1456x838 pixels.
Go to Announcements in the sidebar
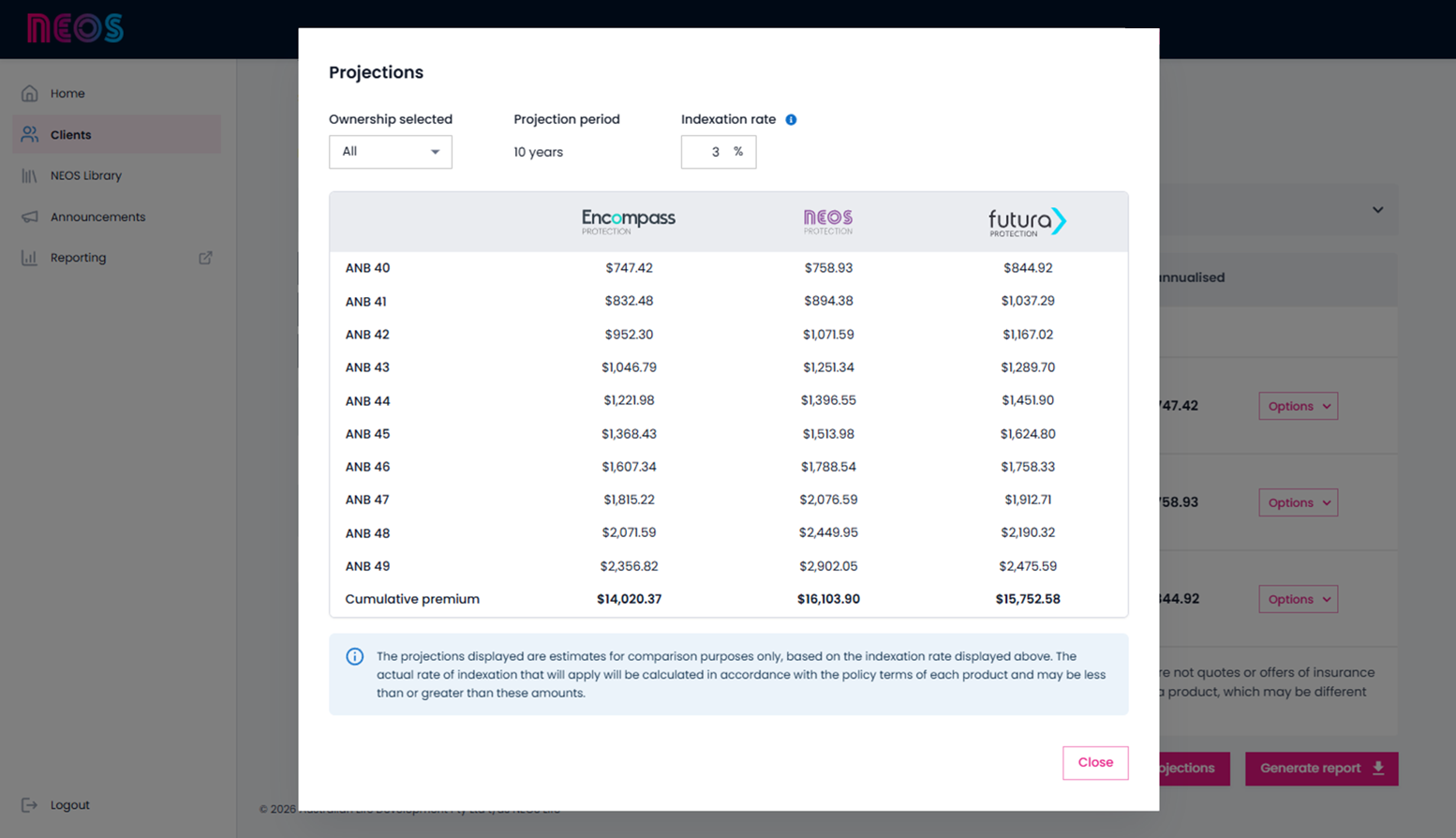point(97,217)
